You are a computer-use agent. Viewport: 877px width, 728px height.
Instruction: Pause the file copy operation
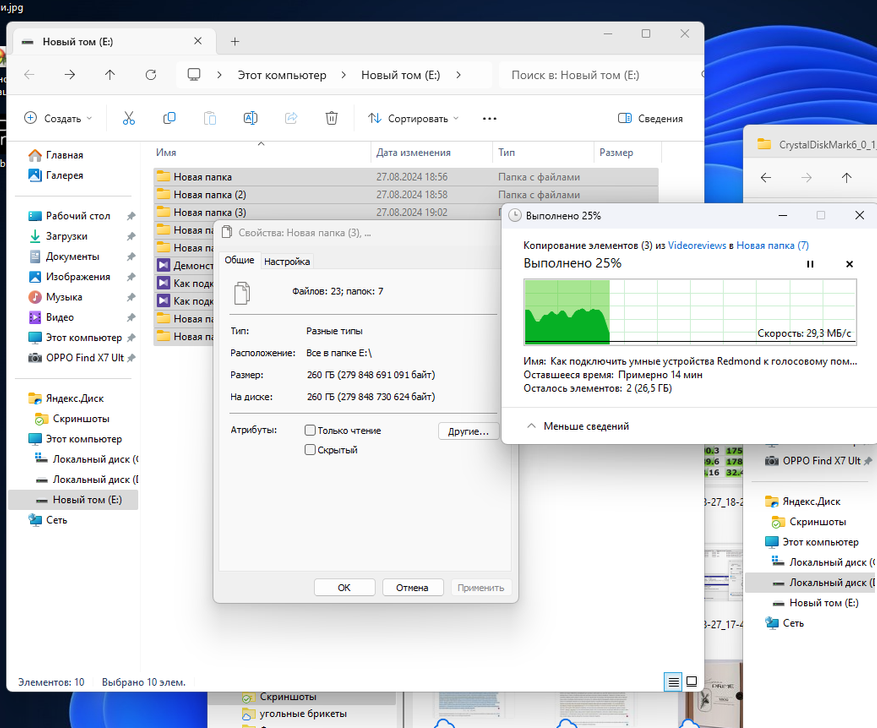(x=810, y=264)
